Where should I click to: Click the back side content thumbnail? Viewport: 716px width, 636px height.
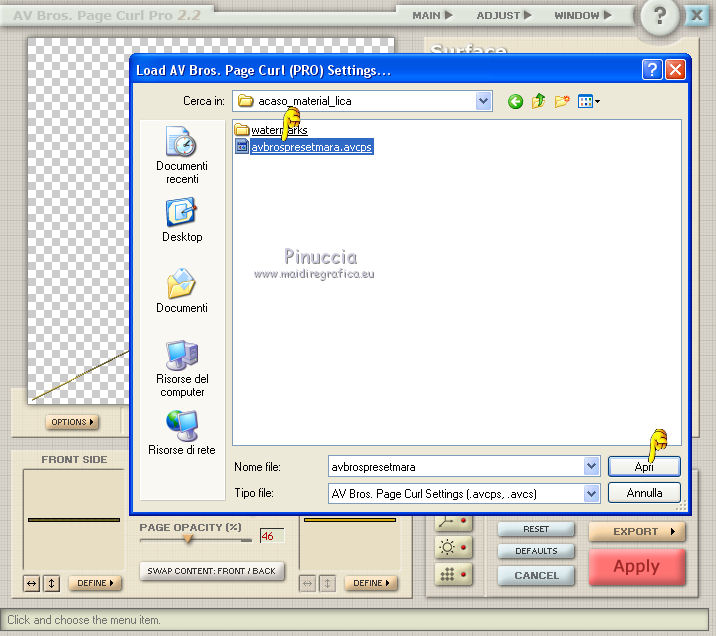(350, 542)
